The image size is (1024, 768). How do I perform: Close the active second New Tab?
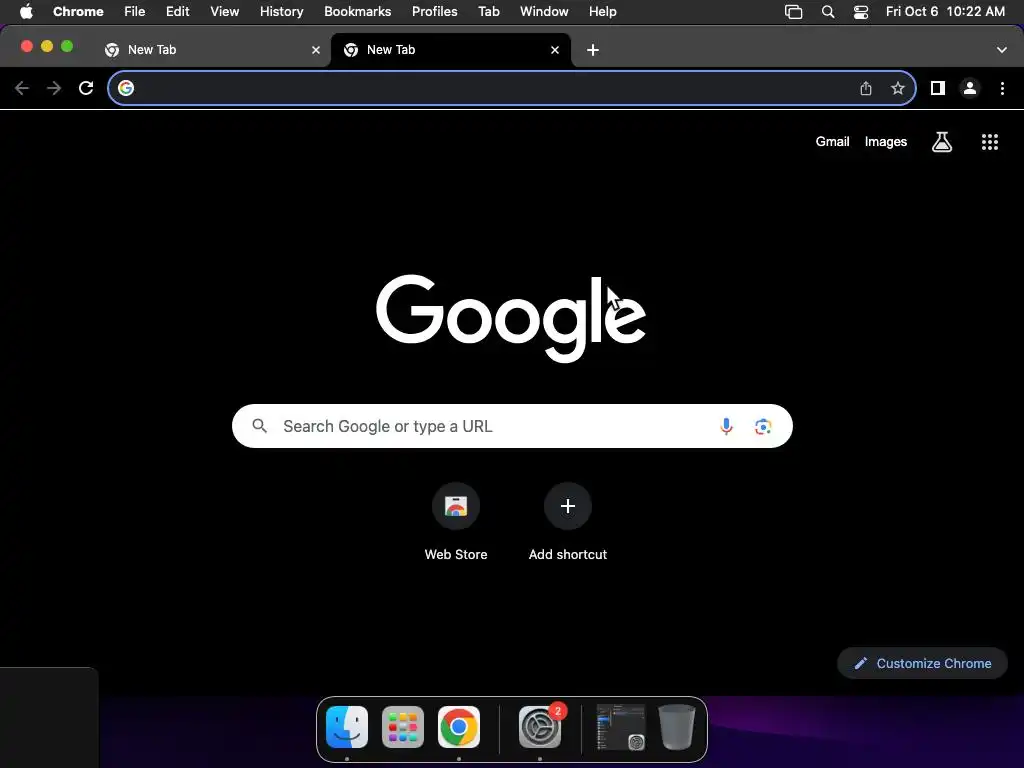(555, 50)
